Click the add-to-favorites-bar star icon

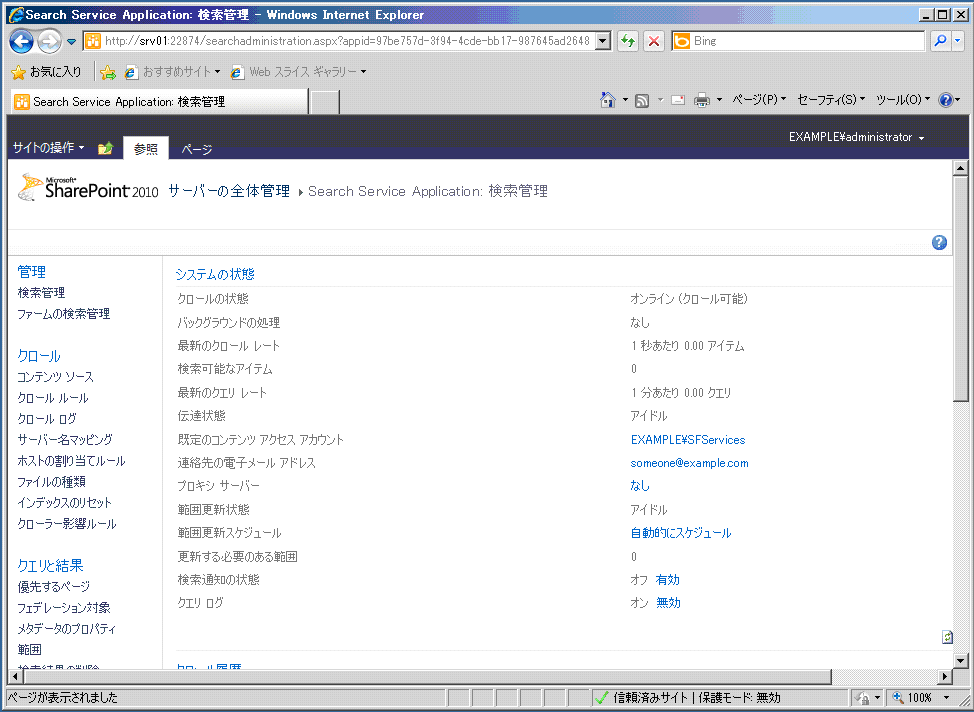pos(108,73)
